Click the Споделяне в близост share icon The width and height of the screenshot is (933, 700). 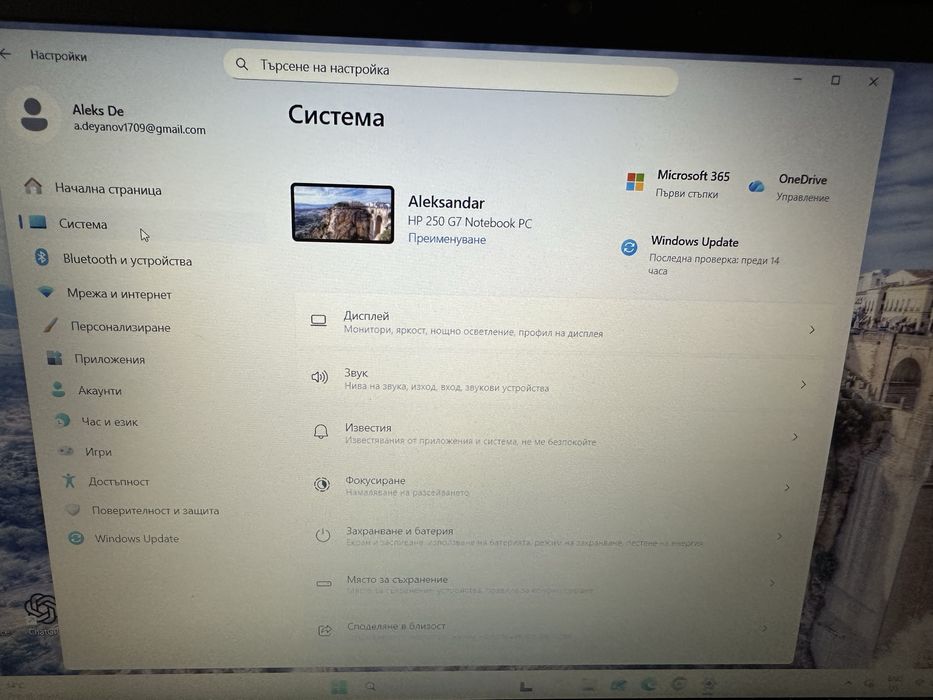325,630
